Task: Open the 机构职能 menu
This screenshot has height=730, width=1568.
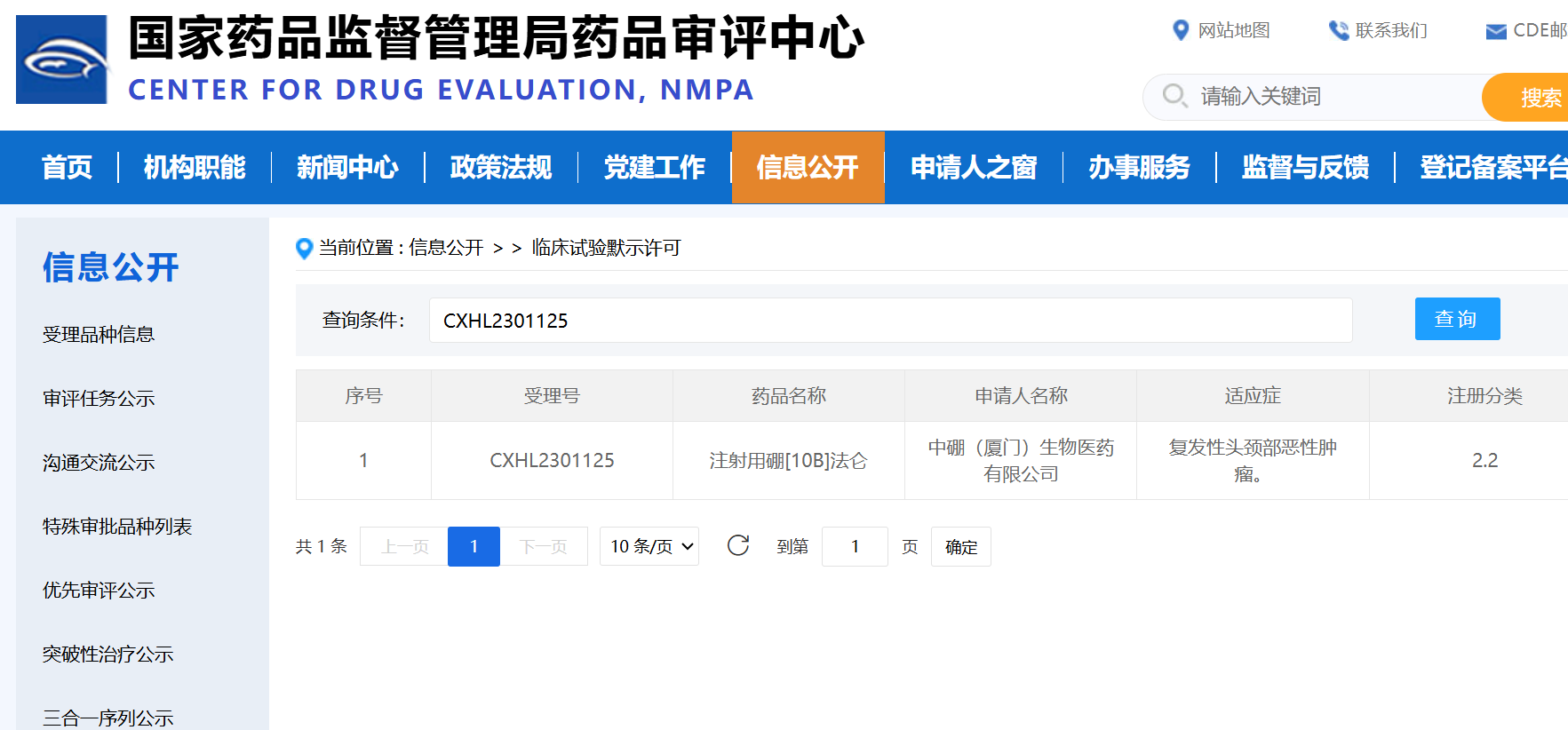Action: [x=195, y=167]
